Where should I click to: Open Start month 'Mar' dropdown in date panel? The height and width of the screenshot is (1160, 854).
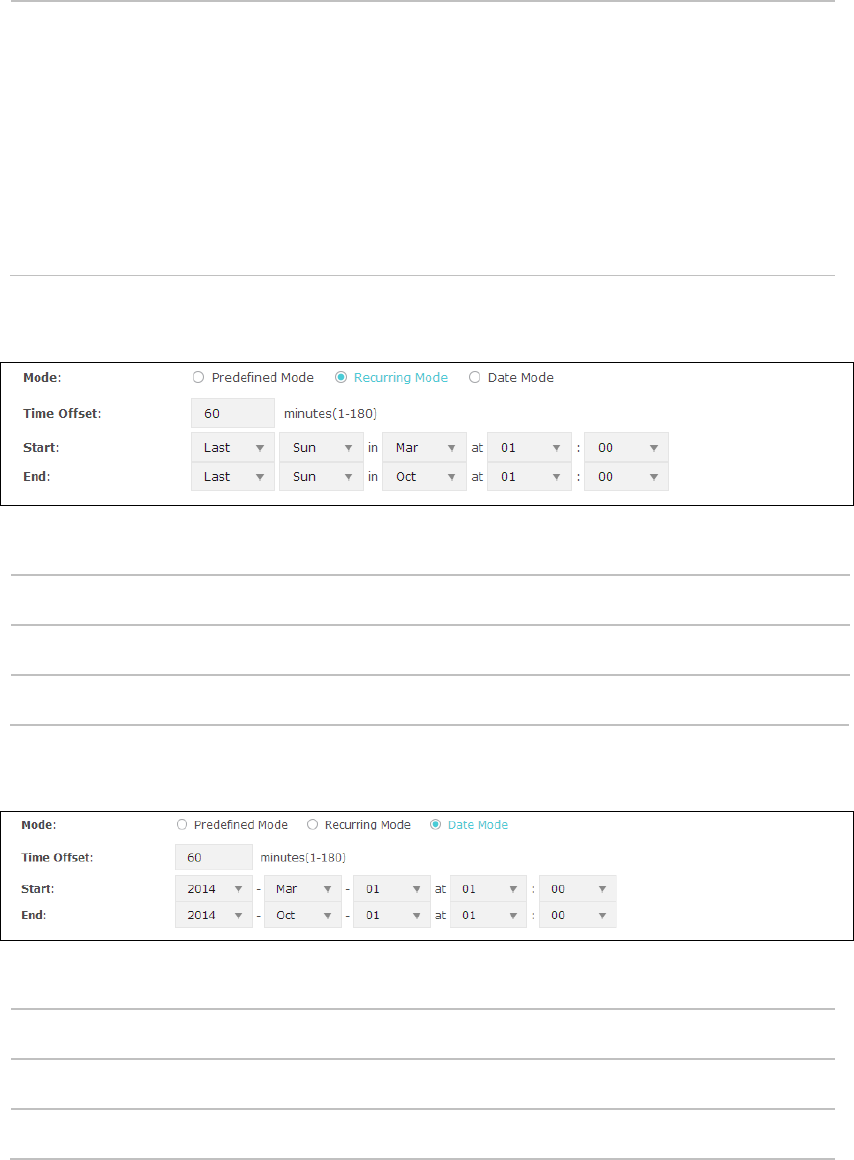tap(303, 888)
